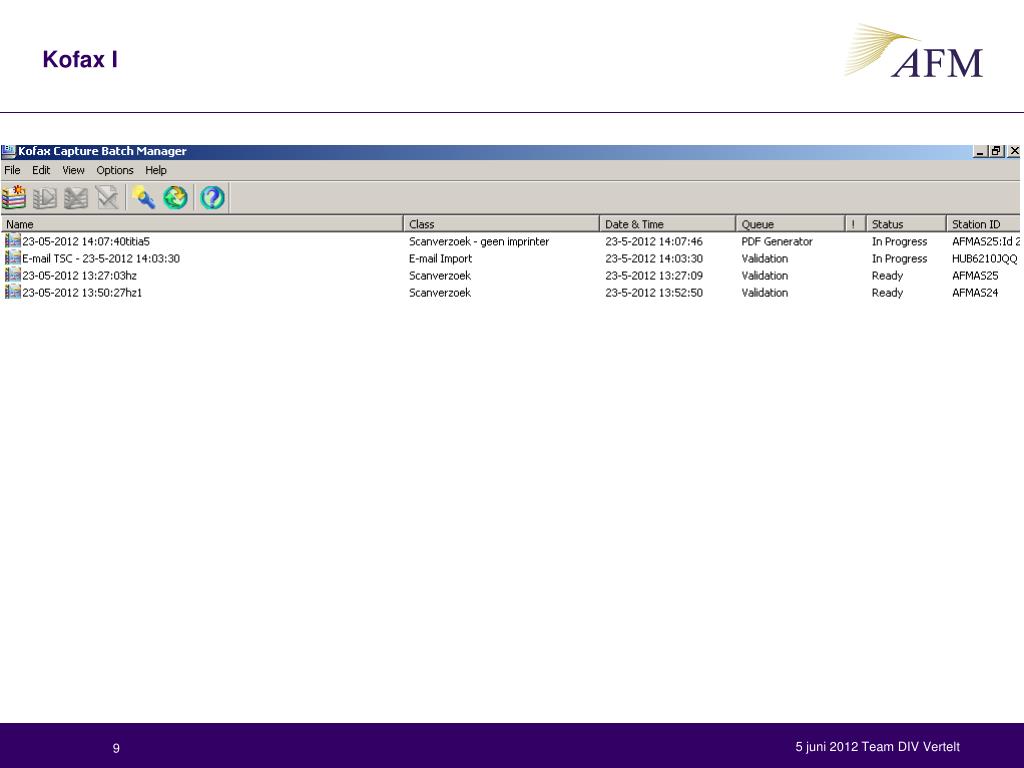Click the batch icon of 23-05-2012 13:50:27hz1
This screenshot has height=768, width=1024.
(x=12, y=292)
